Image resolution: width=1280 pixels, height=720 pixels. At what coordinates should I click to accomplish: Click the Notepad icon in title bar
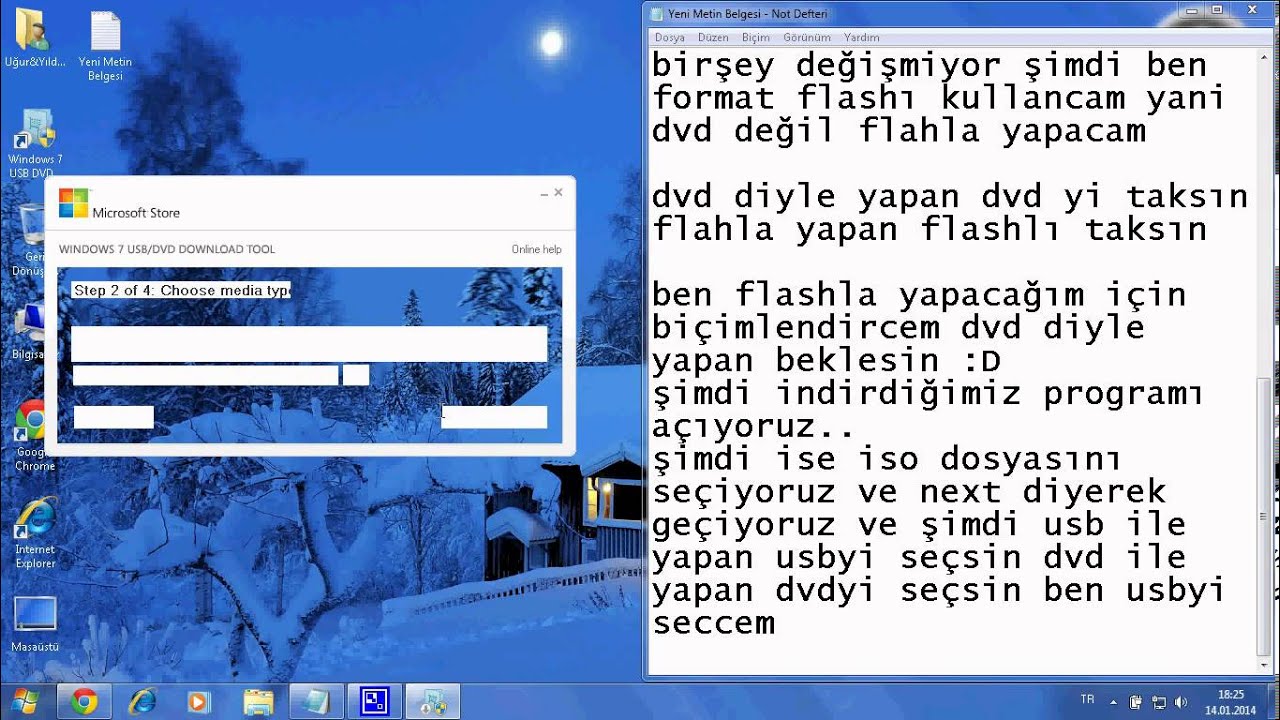(x=657, y=14)
